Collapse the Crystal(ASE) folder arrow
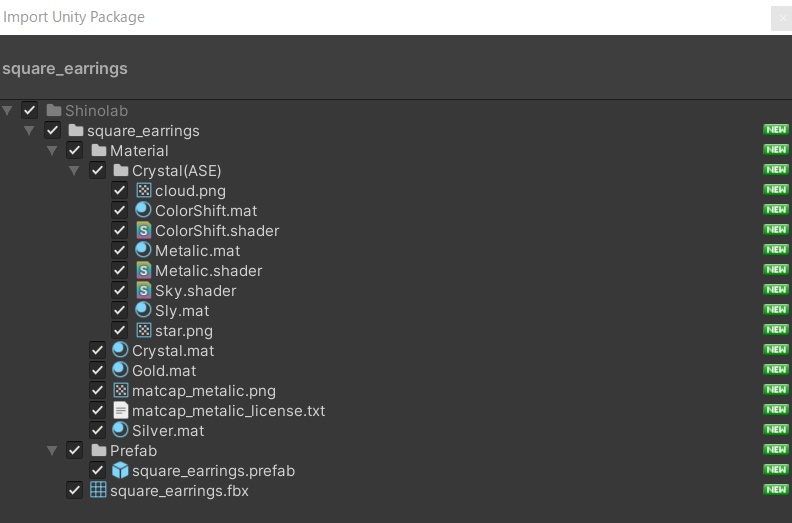 (75, 170)
